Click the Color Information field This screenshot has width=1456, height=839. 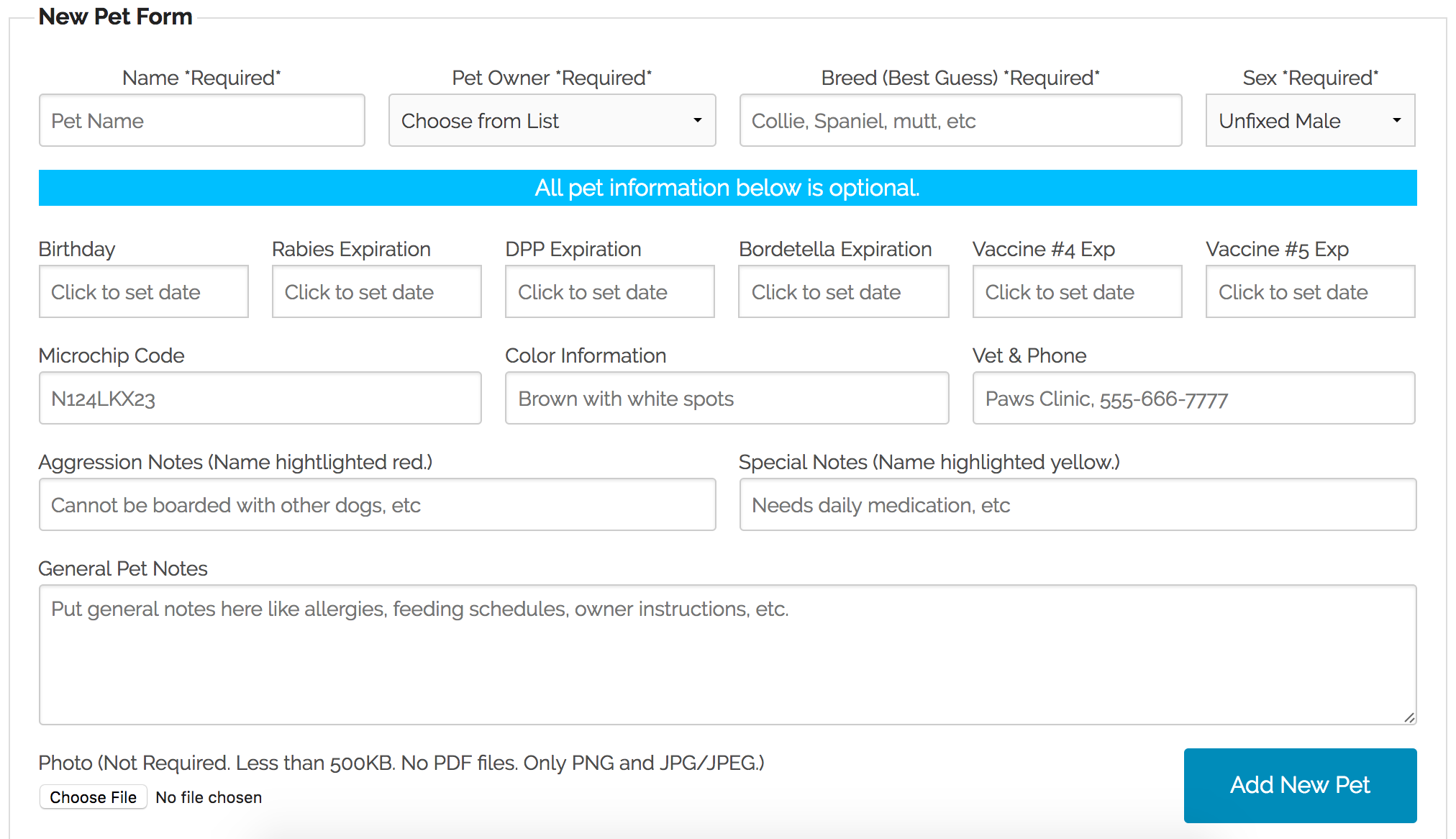[x=726, y=398]
